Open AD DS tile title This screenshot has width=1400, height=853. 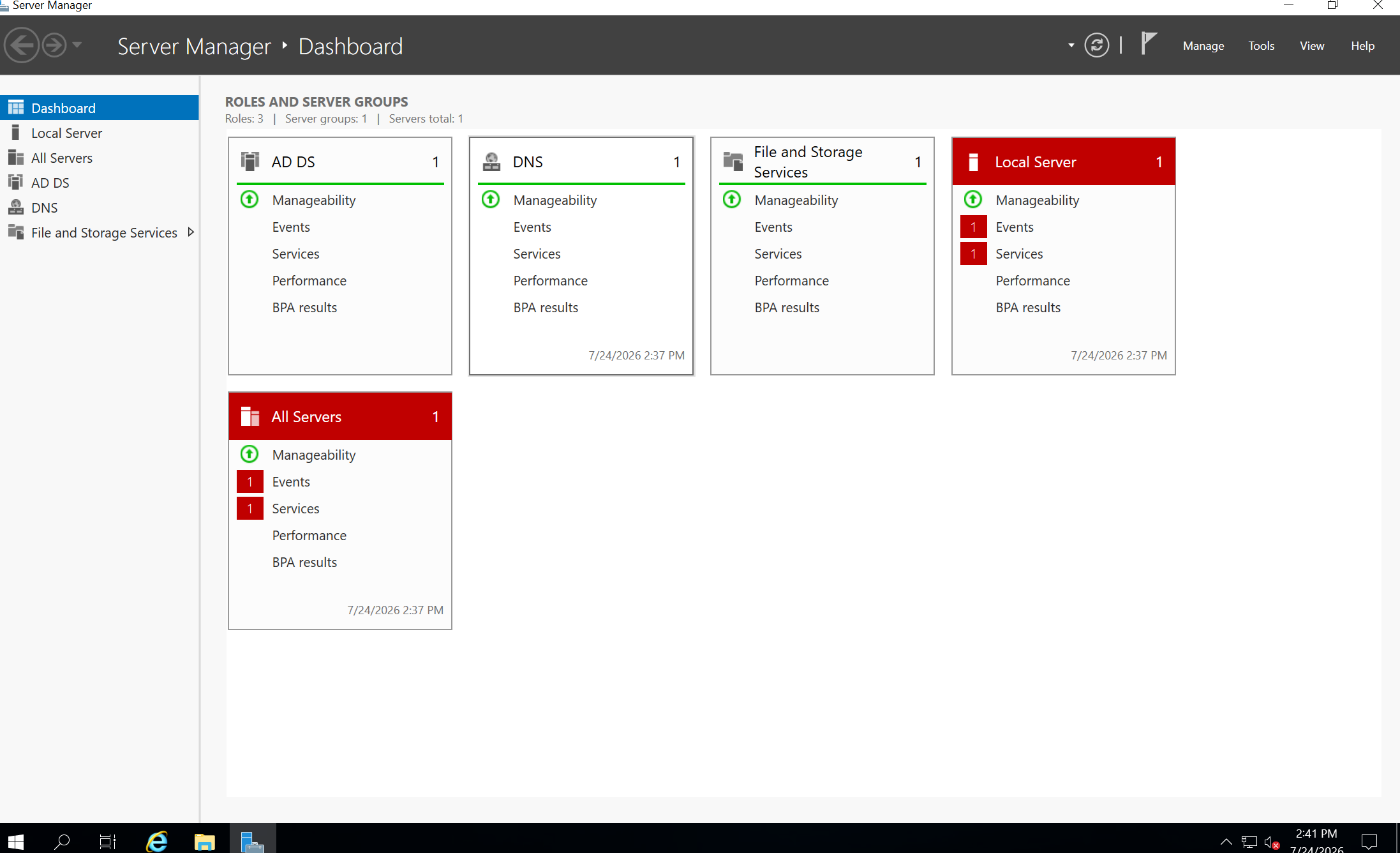pyautogui.click(x=293, y=162)
